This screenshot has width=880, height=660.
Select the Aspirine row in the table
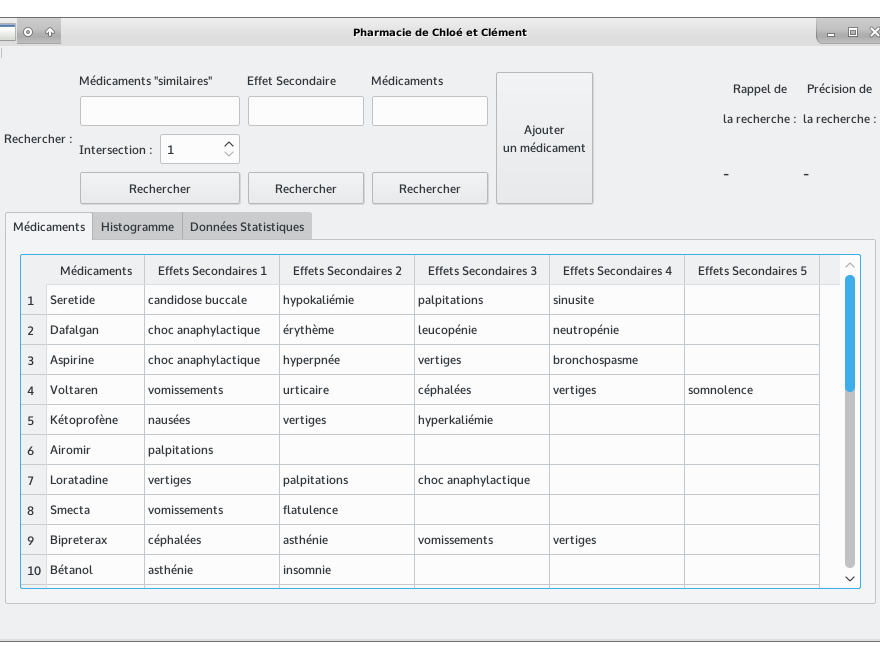point(95,360)
